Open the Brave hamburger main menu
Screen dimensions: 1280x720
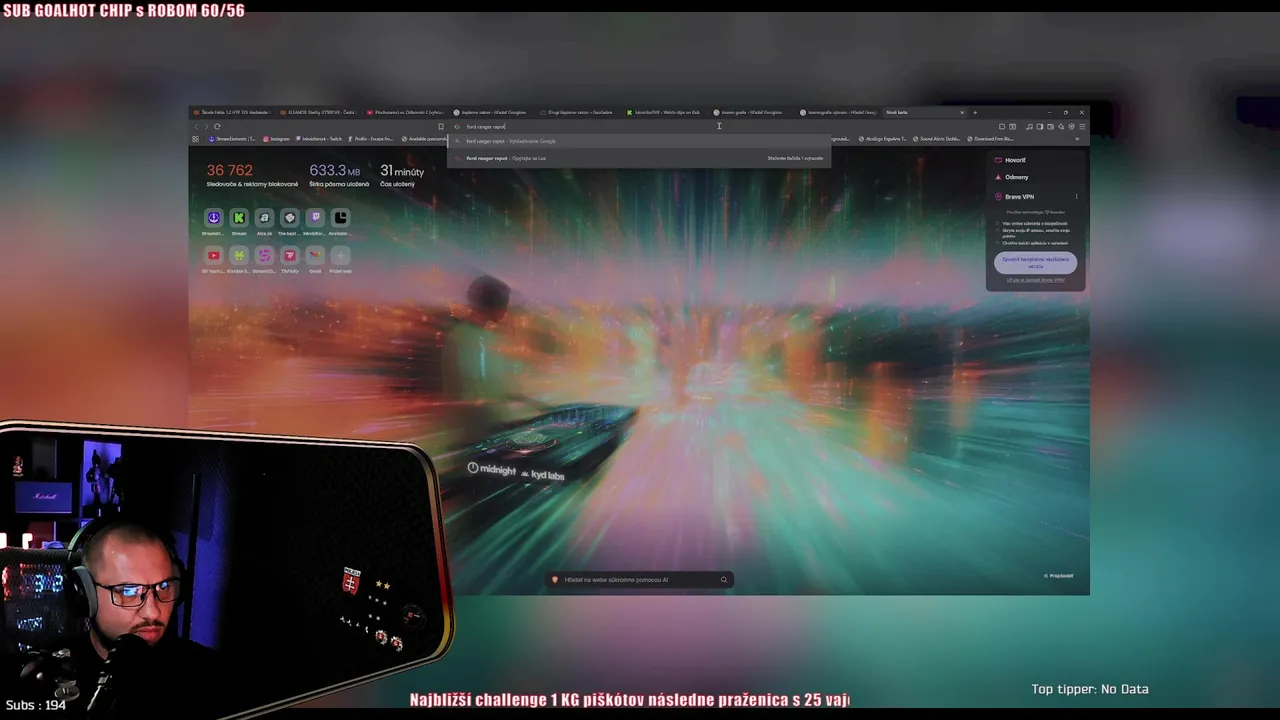click(x=1082, y=127)
